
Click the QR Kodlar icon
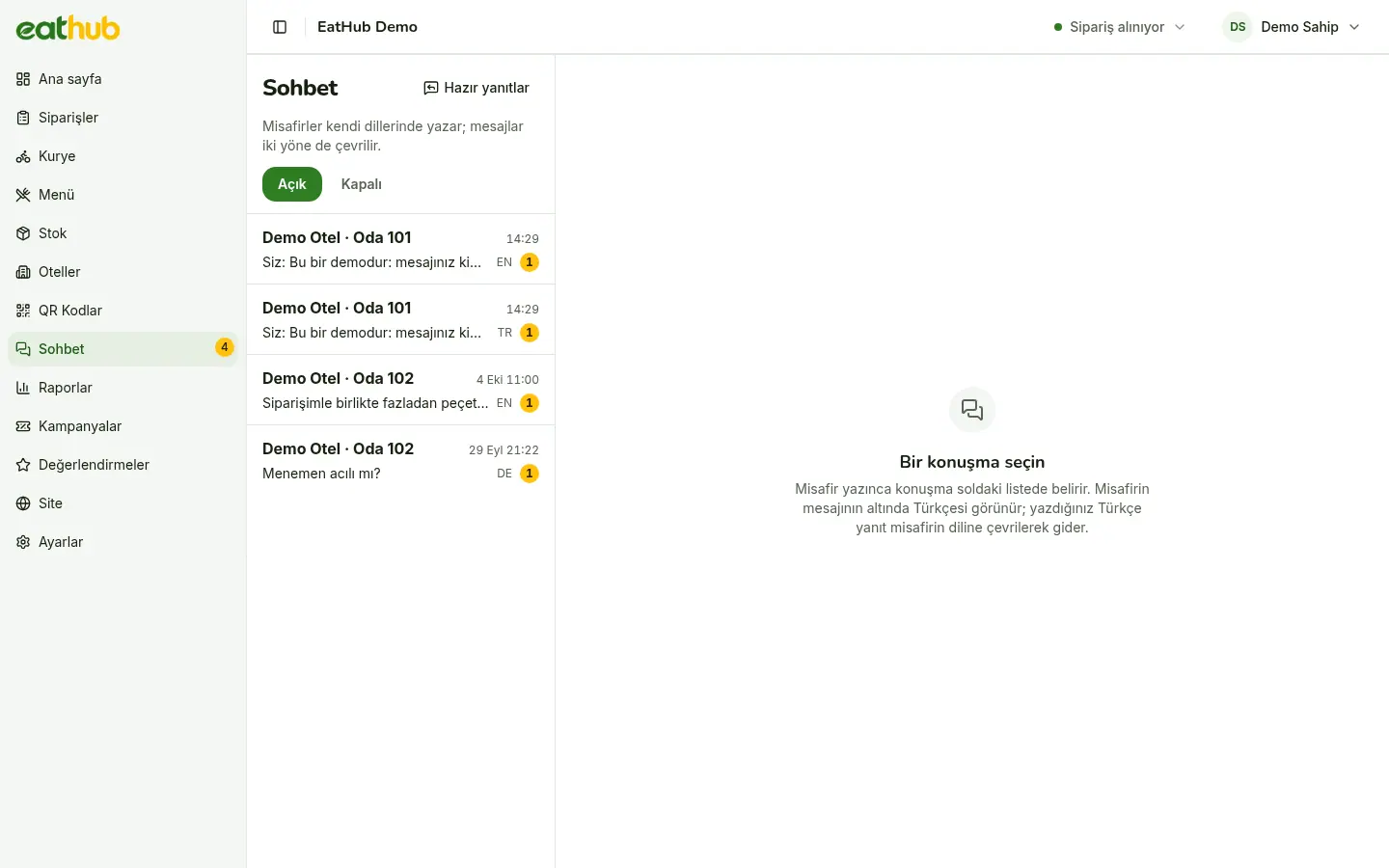(23, 311)
